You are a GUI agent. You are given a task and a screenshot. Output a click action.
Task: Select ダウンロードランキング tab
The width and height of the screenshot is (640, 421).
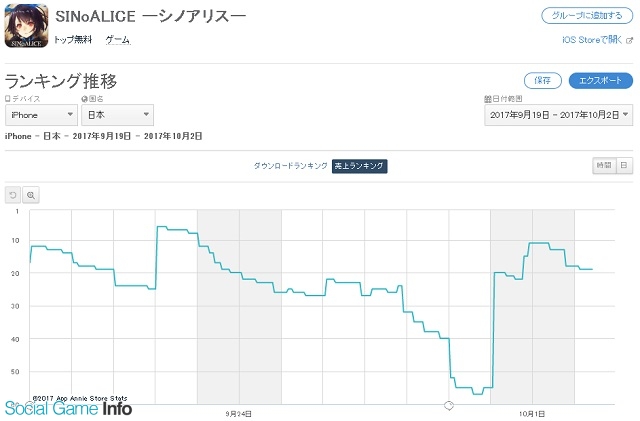290,166
